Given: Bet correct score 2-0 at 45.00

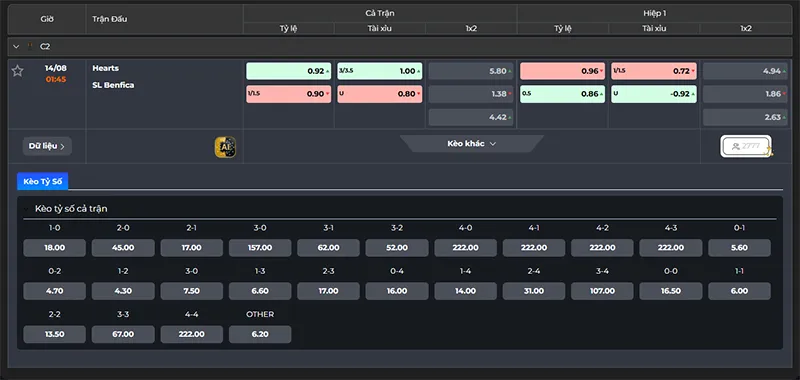Looking at the screenshot, I should pyautogui.click(x=123, y=248).
